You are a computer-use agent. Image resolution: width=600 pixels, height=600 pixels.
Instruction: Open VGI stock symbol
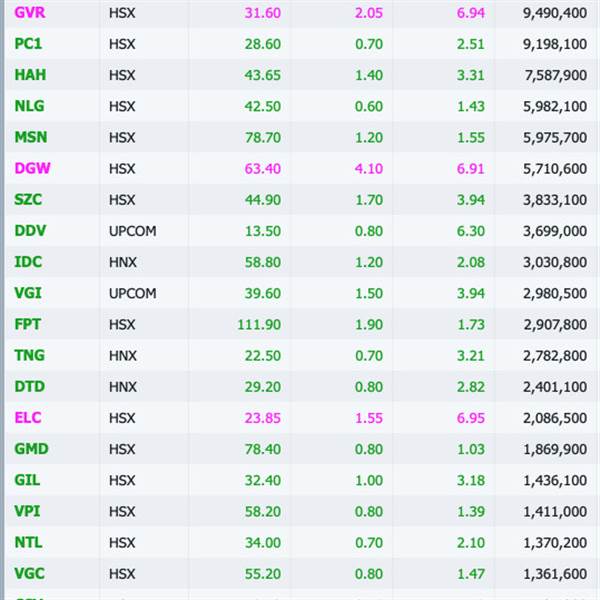pyautogui.click(x=28, y=293)
